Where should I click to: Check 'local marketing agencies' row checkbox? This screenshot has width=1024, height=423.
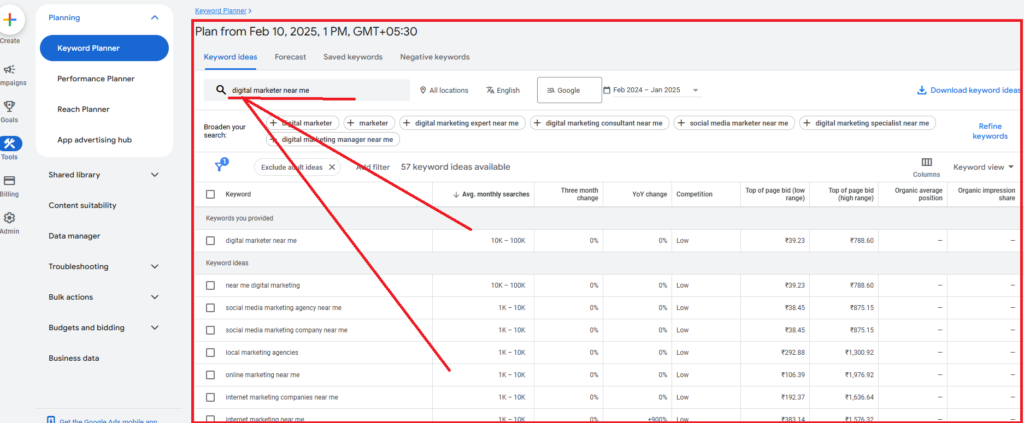point(210,352)
